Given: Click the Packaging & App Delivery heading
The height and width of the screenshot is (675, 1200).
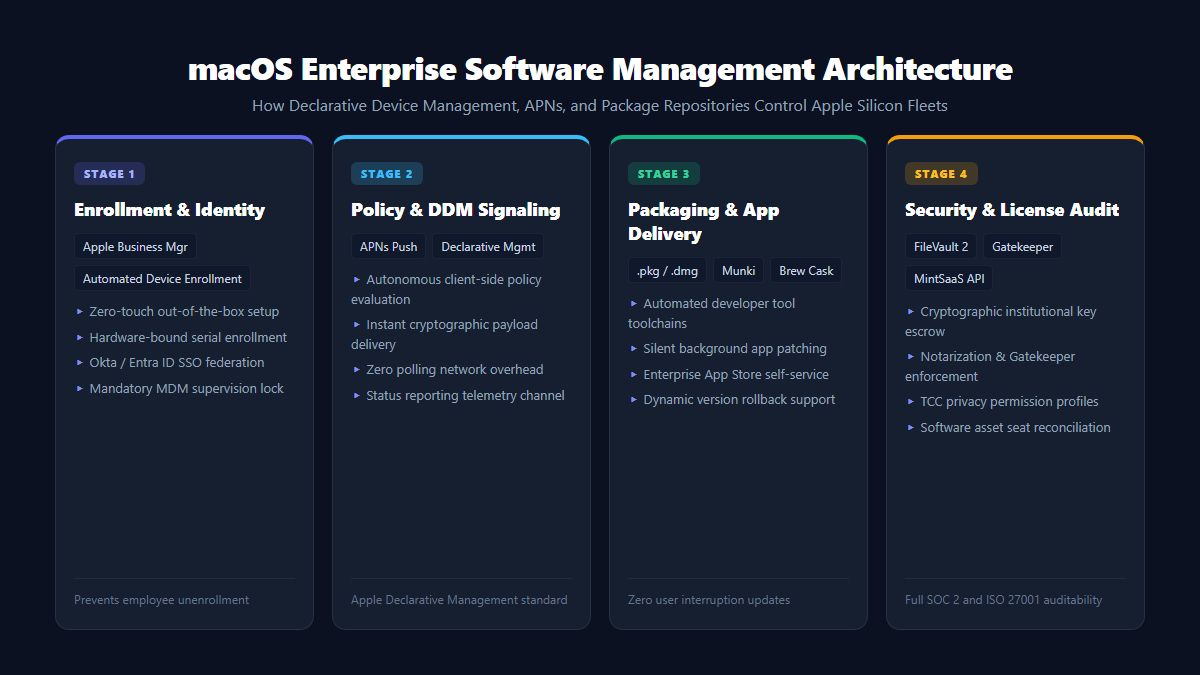Looking at the screenshot, I should [x=704, y=222].
